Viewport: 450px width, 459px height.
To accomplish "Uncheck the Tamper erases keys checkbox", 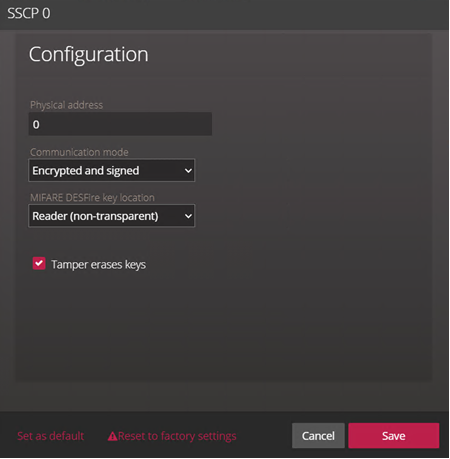I will 39,263.
